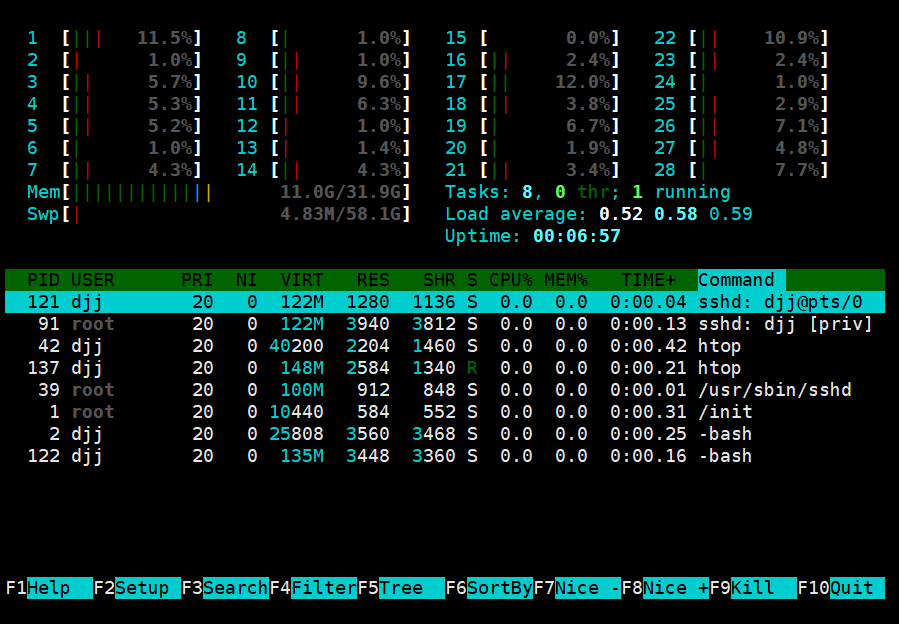Select F3 Search in bottom bar

(x=225, y=588)
